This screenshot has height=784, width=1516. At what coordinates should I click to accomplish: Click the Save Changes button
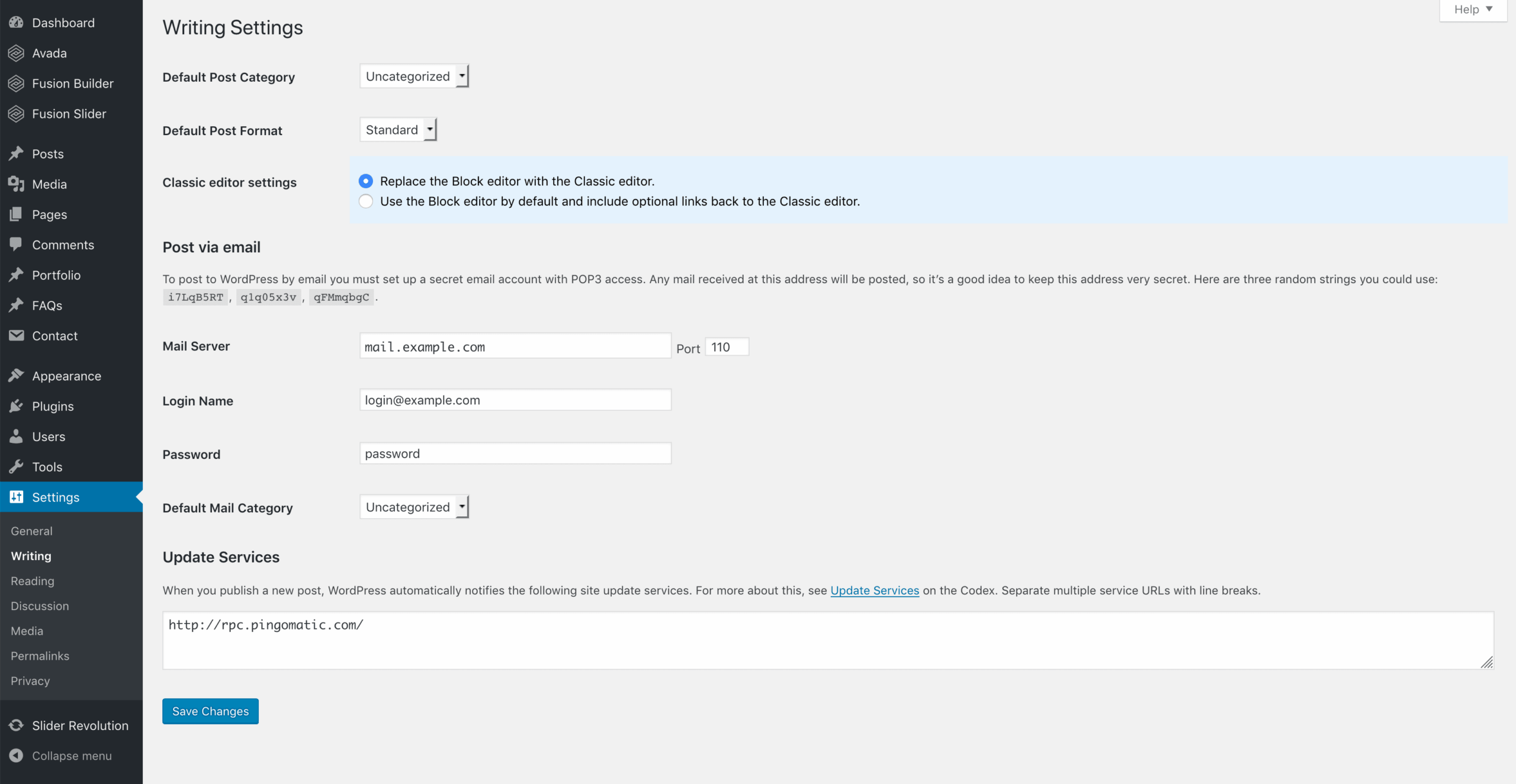point(210,711)
